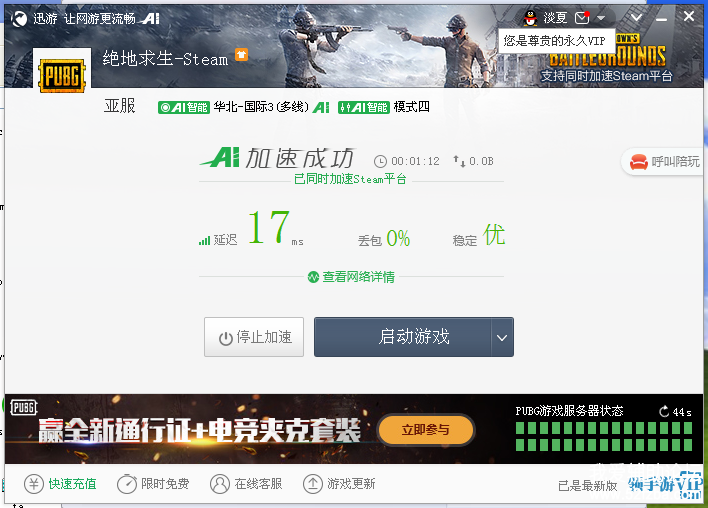Click 已是最新版 version status text
708x508 pixels.
587,486
